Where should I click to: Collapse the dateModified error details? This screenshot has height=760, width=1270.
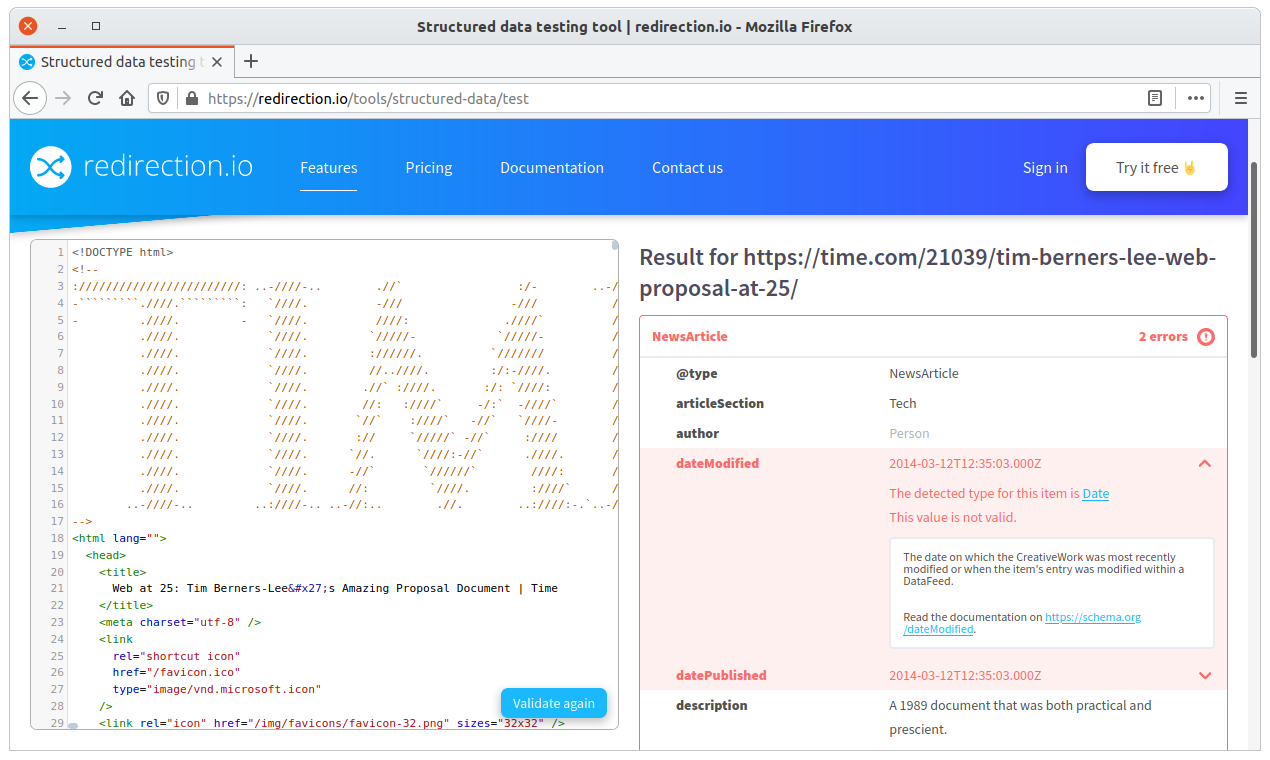(1205, 463)
